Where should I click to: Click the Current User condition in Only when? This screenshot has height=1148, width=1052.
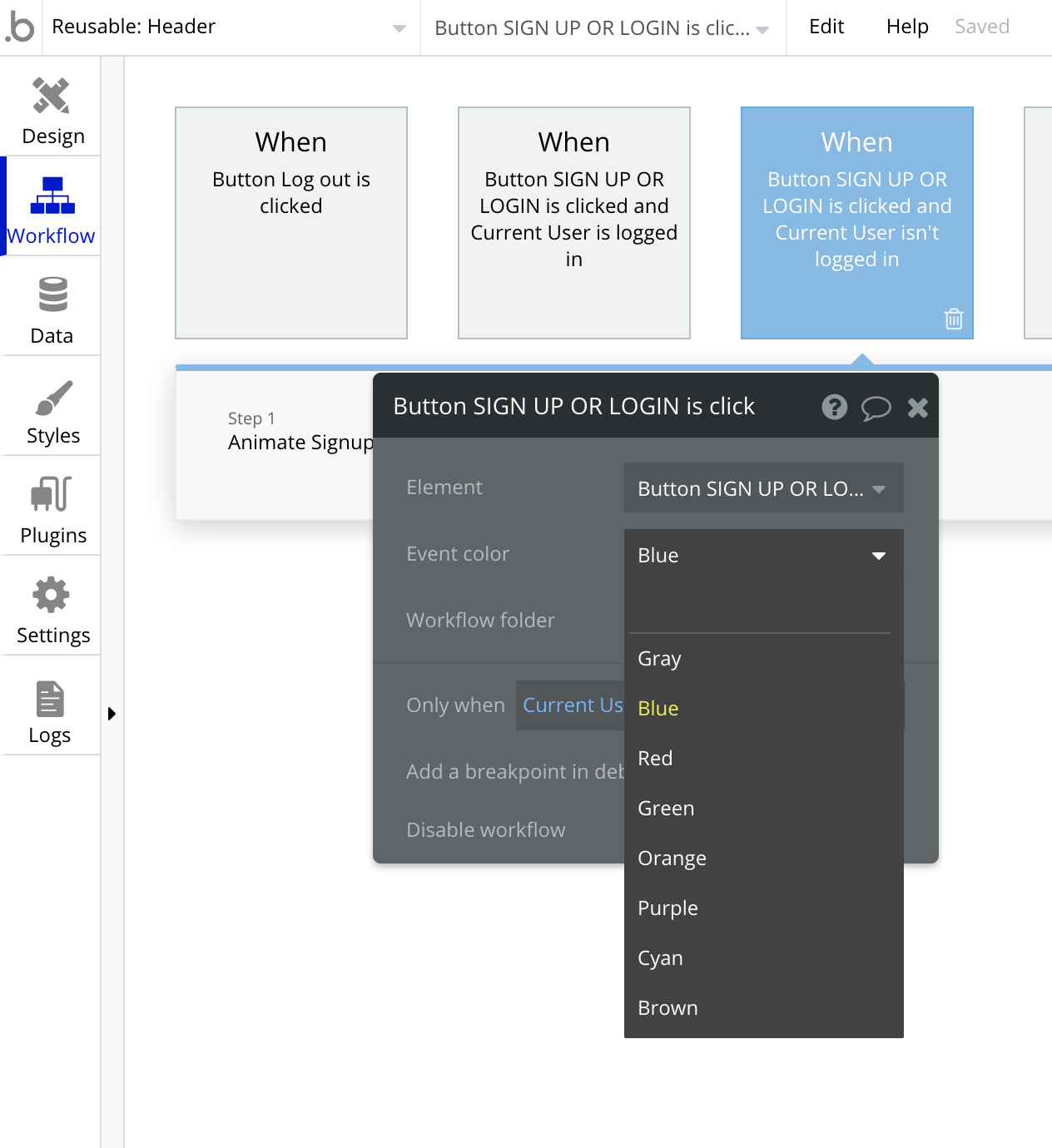[x=576, y=705]
